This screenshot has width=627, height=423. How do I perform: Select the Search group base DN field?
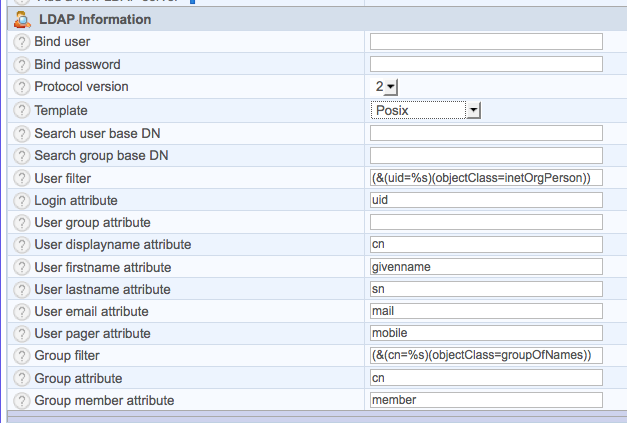[x=486, y=155]
